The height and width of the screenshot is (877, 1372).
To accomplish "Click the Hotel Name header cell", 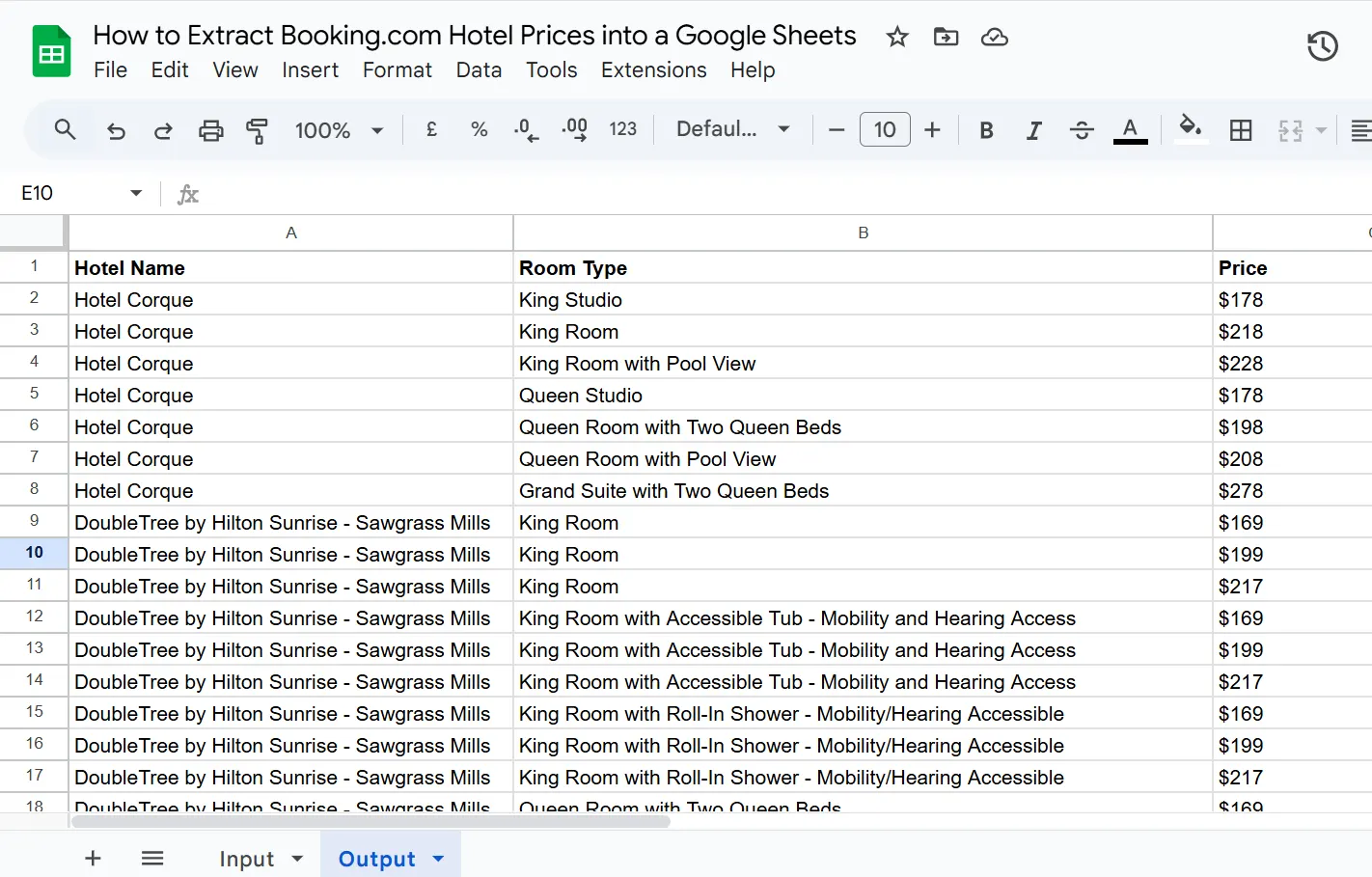I will [x=290, y=267].
